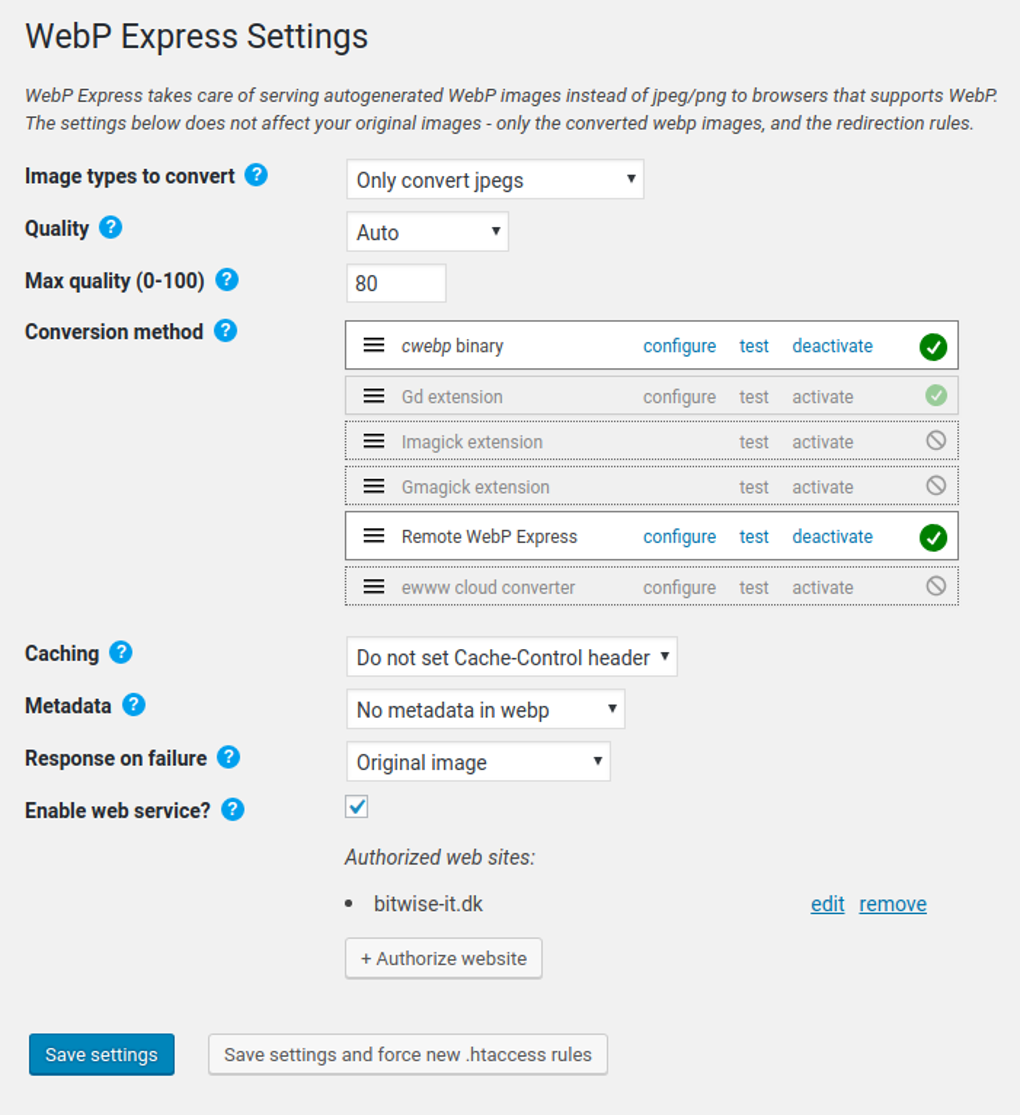The width and height of the screenshot is (1020, 1115).
Task: Click the disabled icon next to ewww cloud converter
Action: [933, 587]
